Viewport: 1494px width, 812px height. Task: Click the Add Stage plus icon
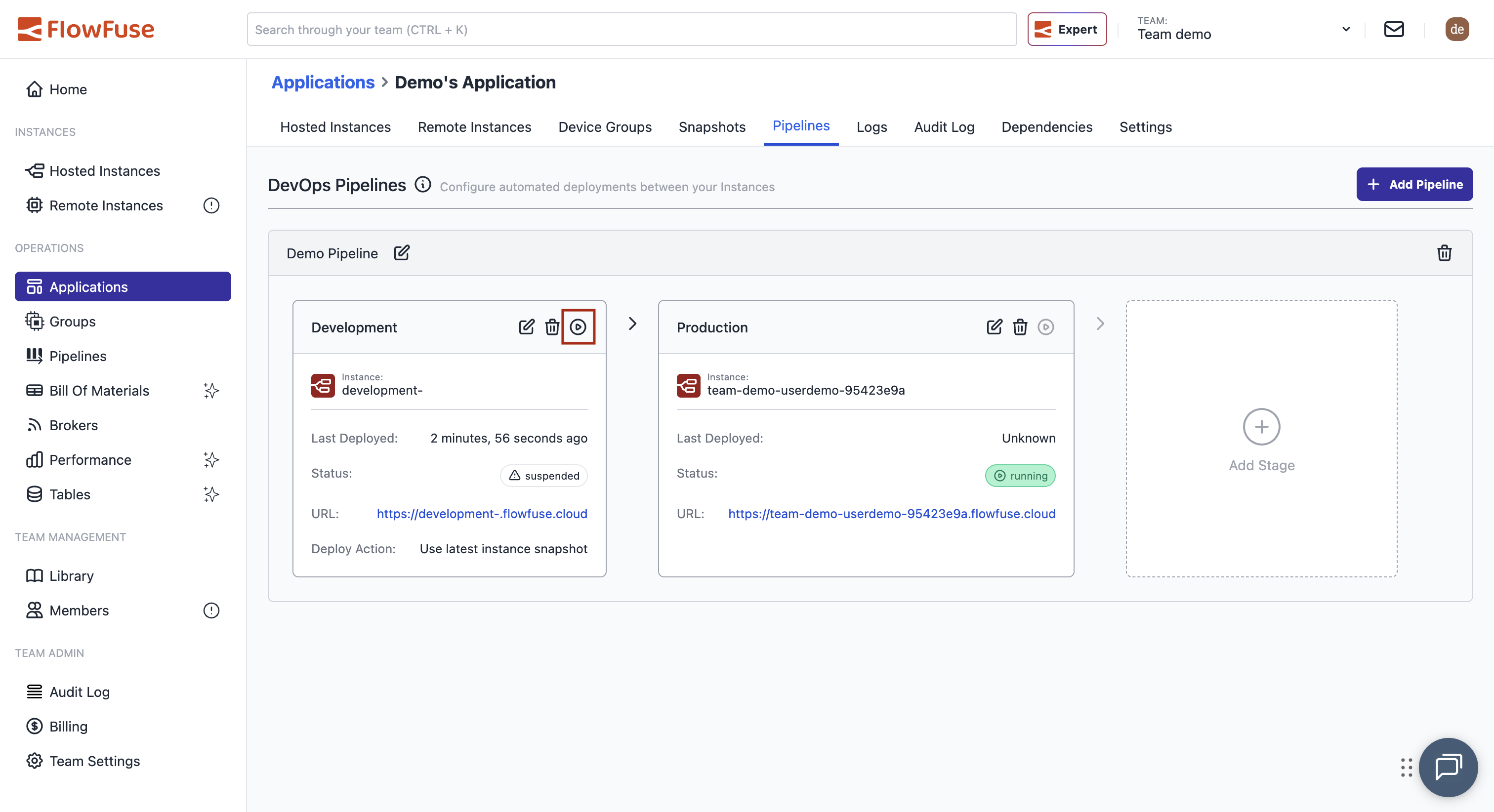click(1261, 427)
